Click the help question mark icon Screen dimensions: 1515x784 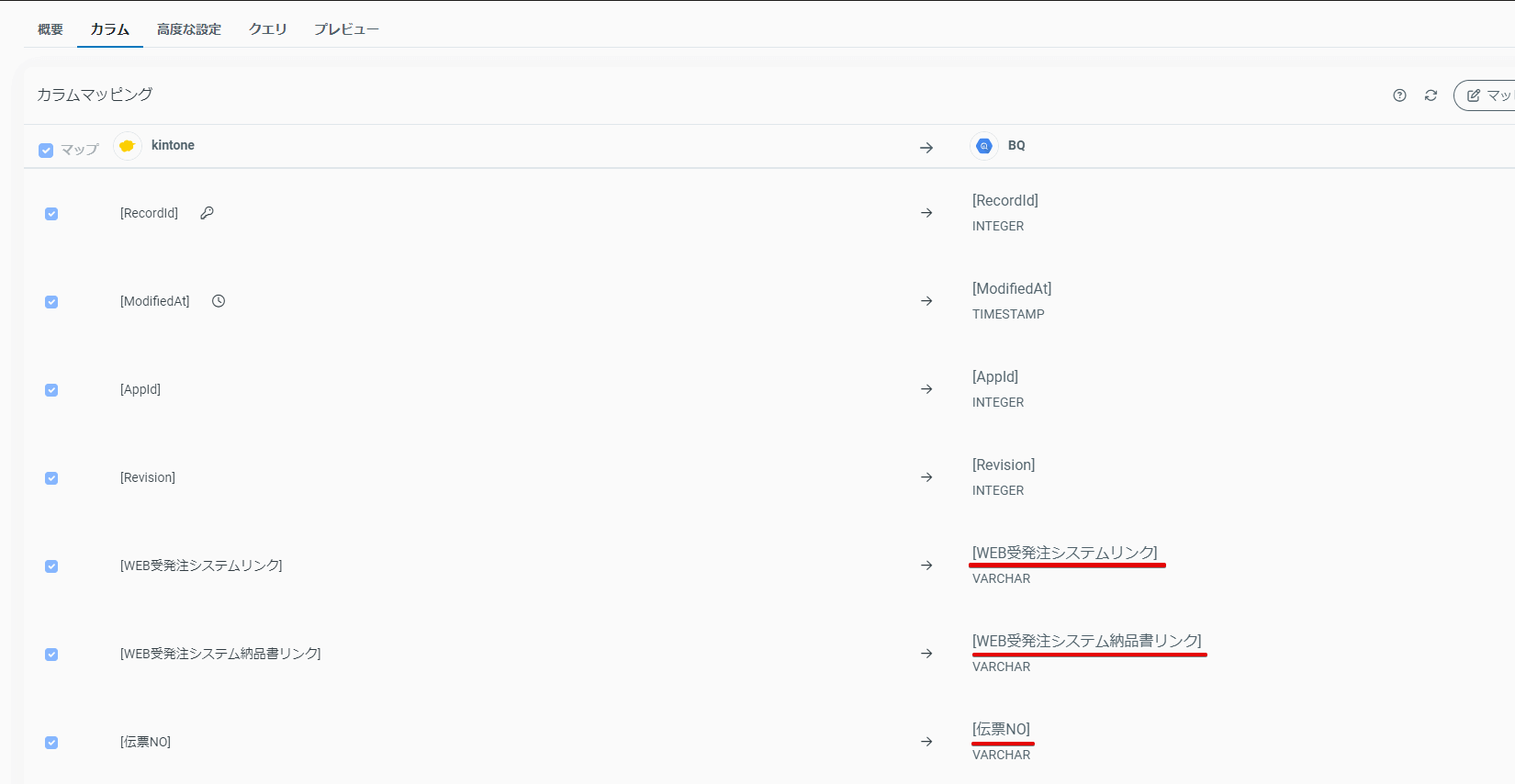pos(1399,95)
